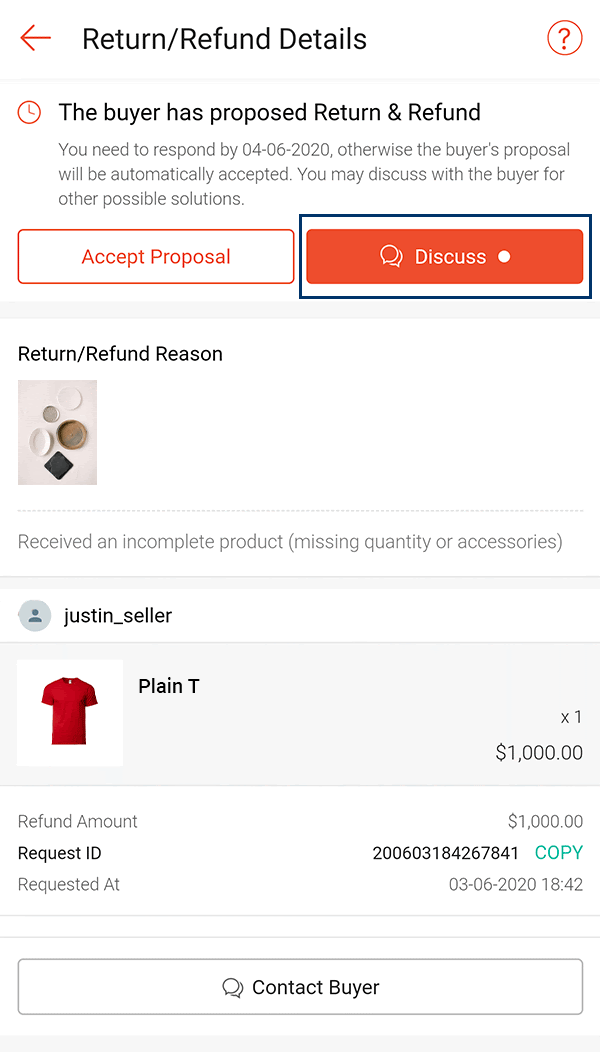
Task: Copy the Request ID using COPY
Action: coord(559,853)
